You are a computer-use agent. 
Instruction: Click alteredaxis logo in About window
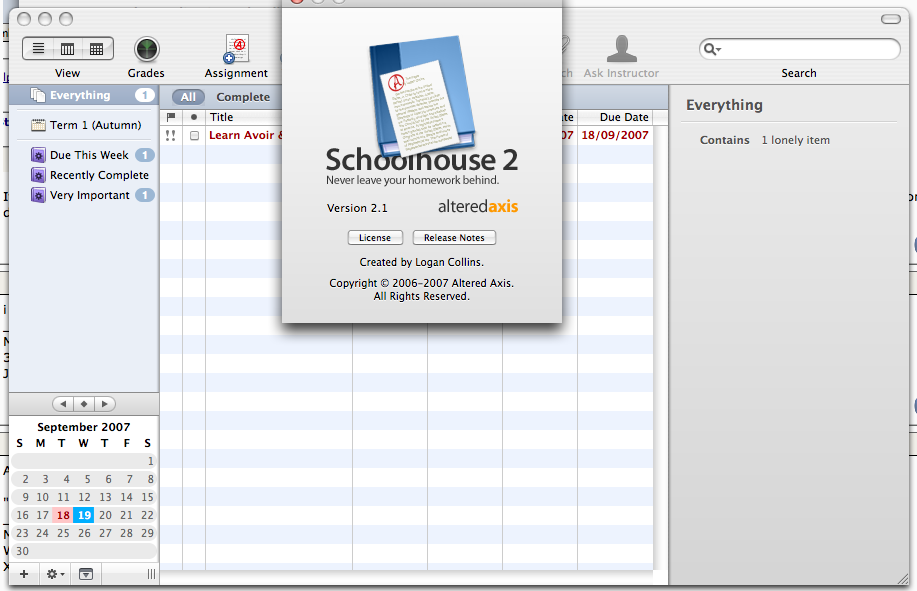click(478, 206)
